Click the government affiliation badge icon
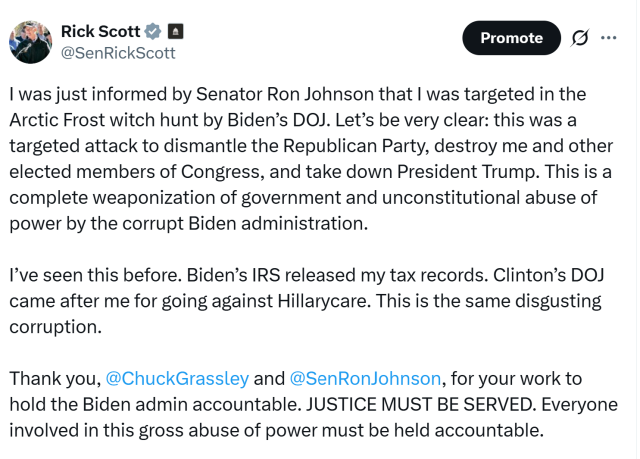This screenshot has height=459, width=640. pos(174,31)
